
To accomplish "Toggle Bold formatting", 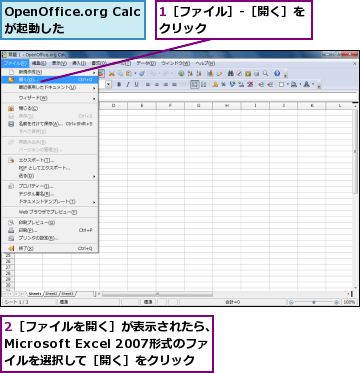I will coord(119,85).
